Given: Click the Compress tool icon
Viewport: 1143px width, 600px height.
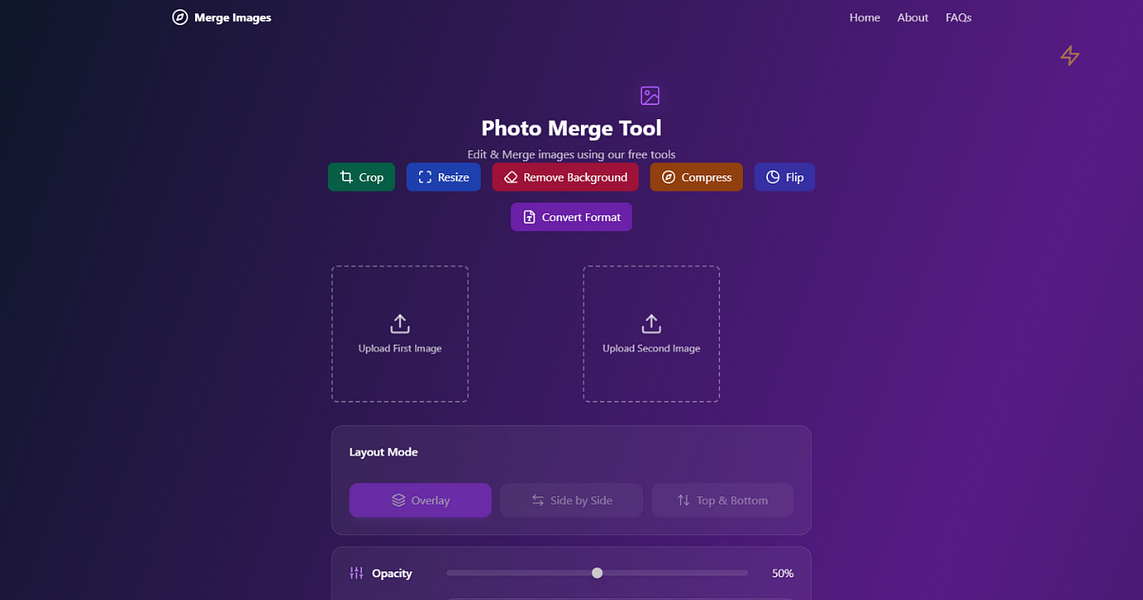Looking at the screenshot, I should (x=670, y=176).
